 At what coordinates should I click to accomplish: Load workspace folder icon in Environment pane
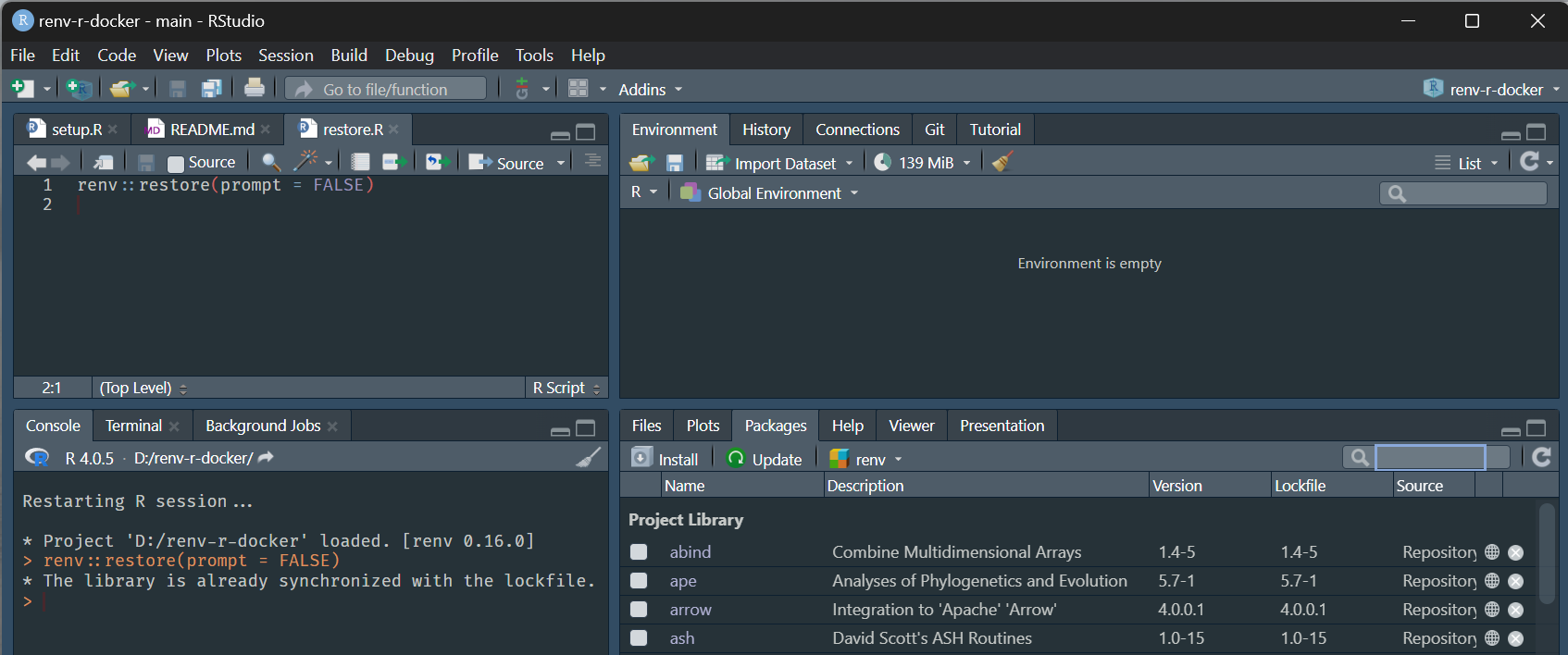pos(641,163)
